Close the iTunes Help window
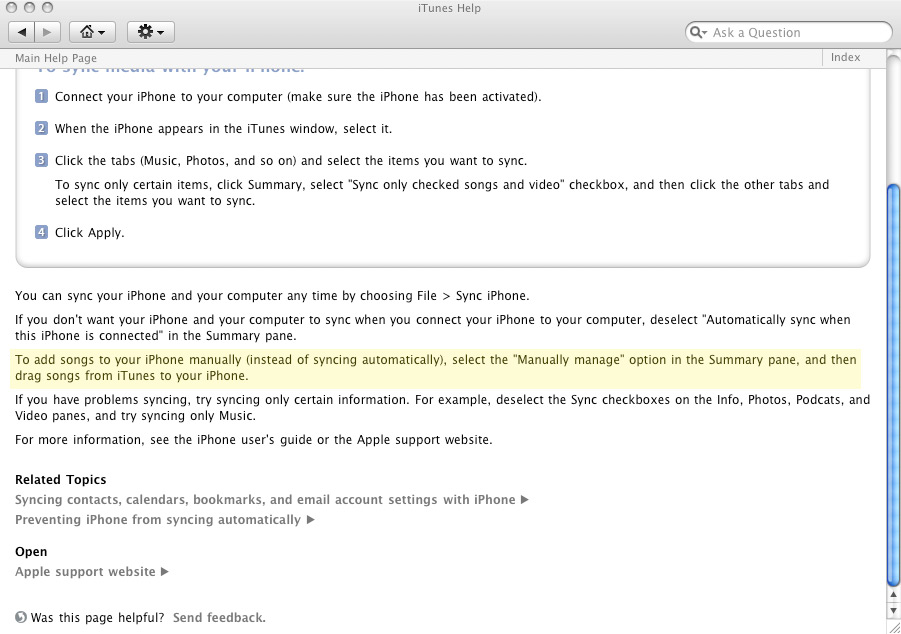 coord(11,7)
